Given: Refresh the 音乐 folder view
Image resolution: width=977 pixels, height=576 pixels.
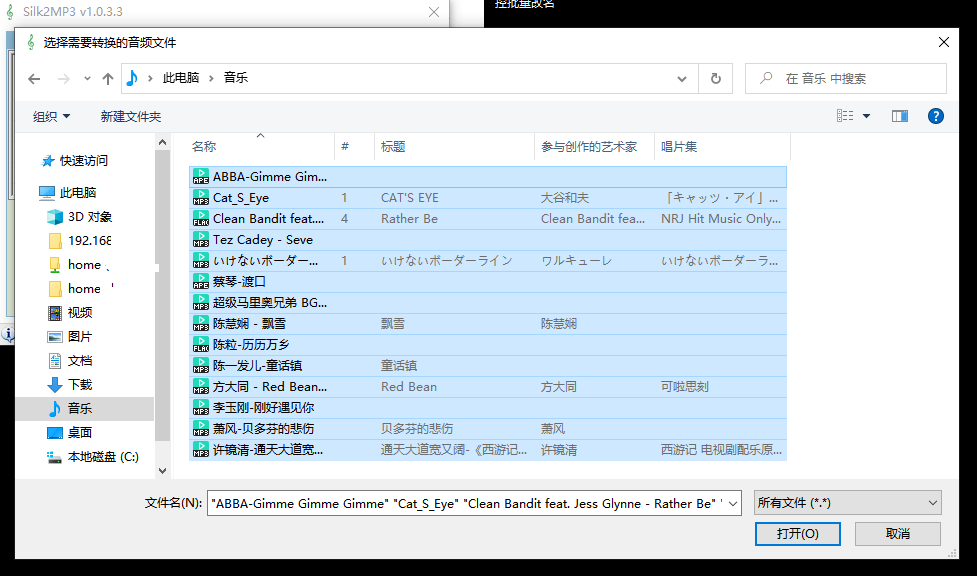Looking at the screenshot, I should point(716,79).
